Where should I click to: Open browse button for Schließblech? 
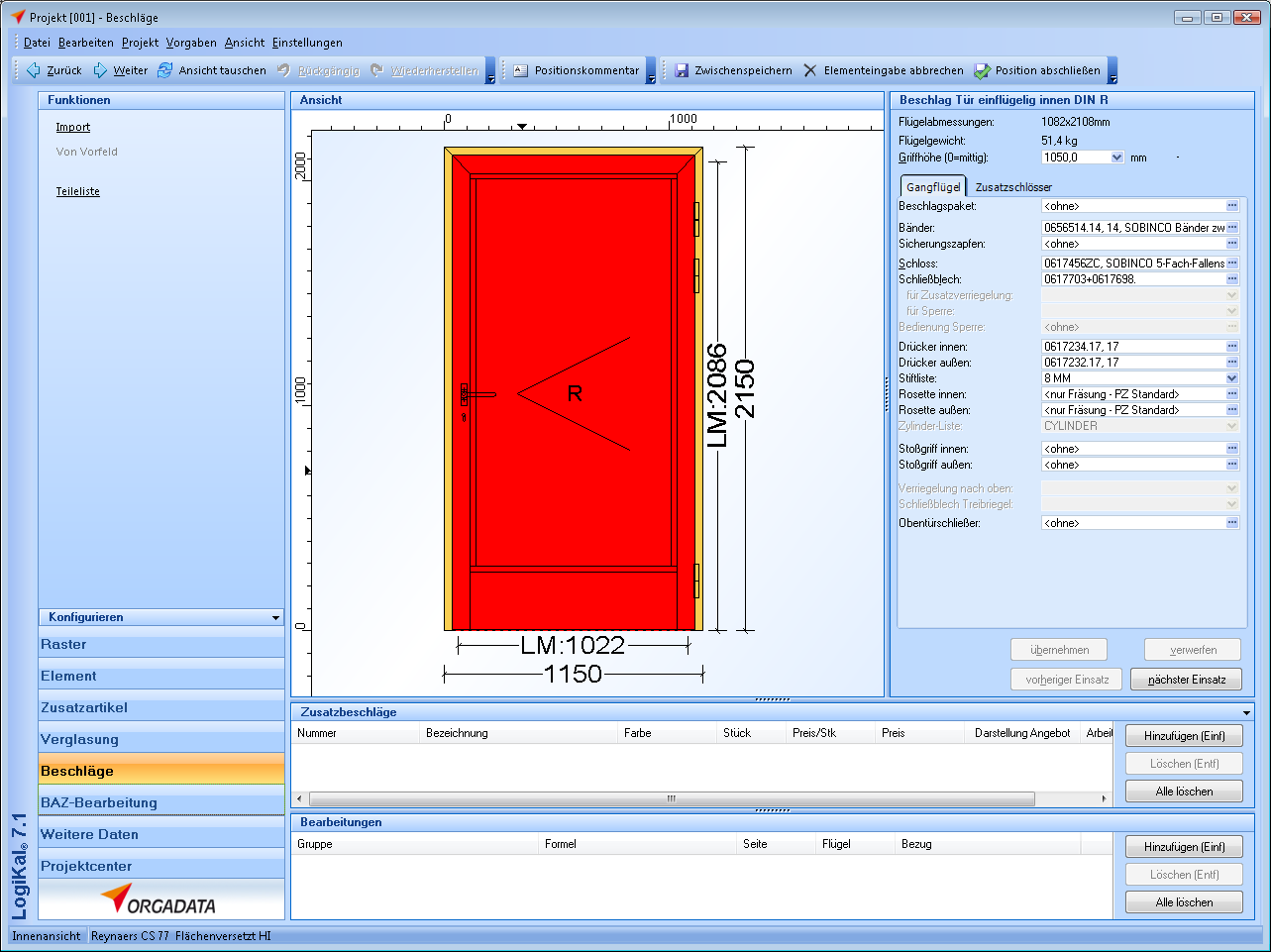[x=1232, y=279]
